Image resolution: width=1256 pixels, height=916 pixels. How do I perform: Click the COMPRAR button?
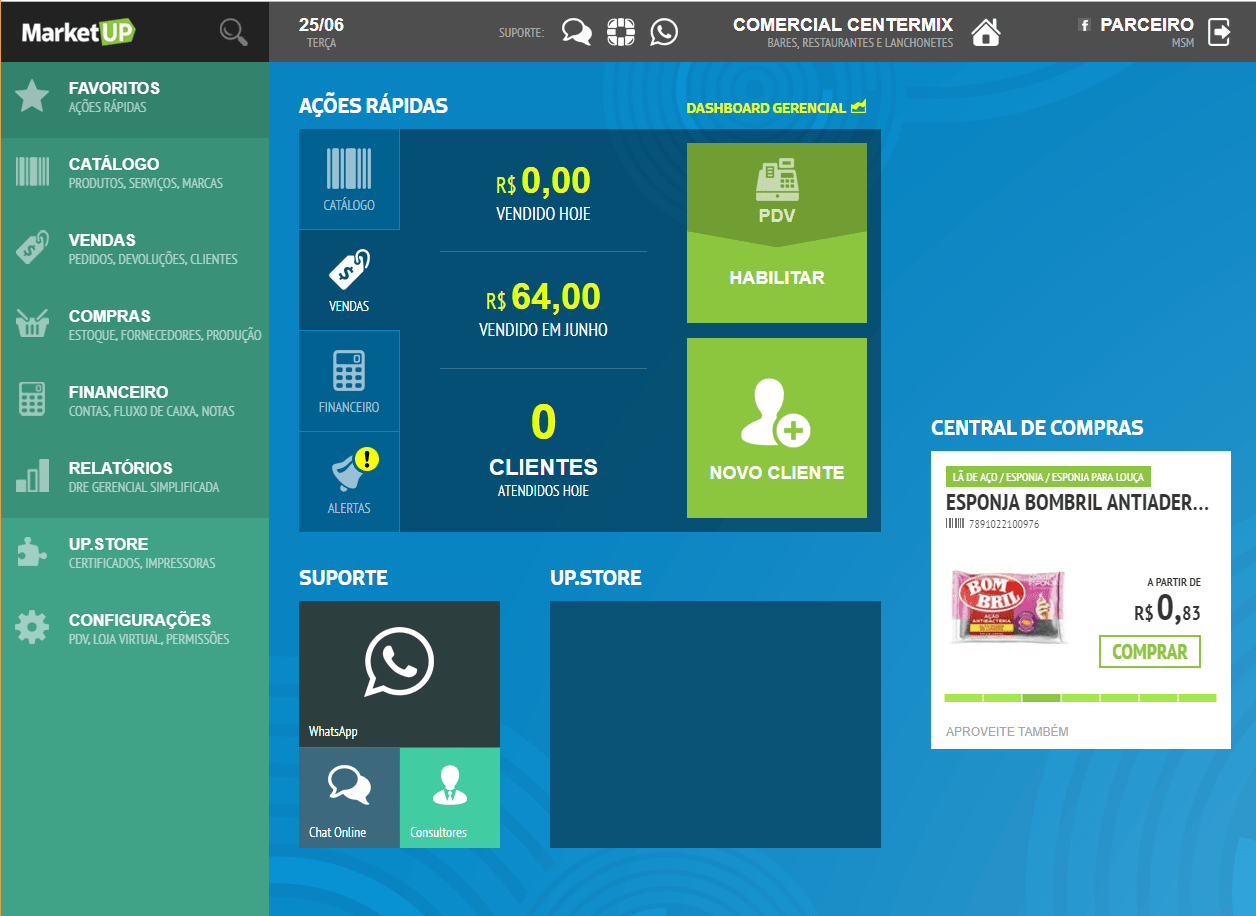coord(1150,652)
